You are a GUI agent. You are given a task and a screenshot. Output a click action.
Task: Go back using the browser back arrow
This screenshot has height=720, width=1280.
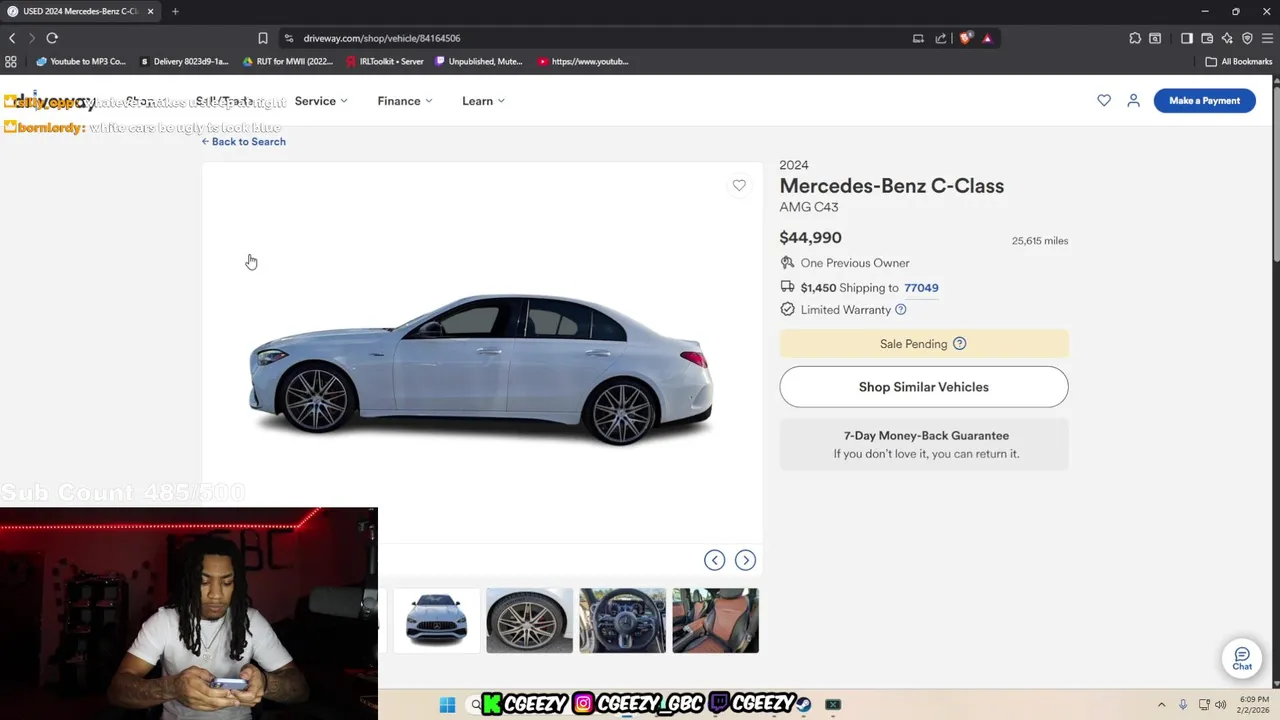click(12, 38)
